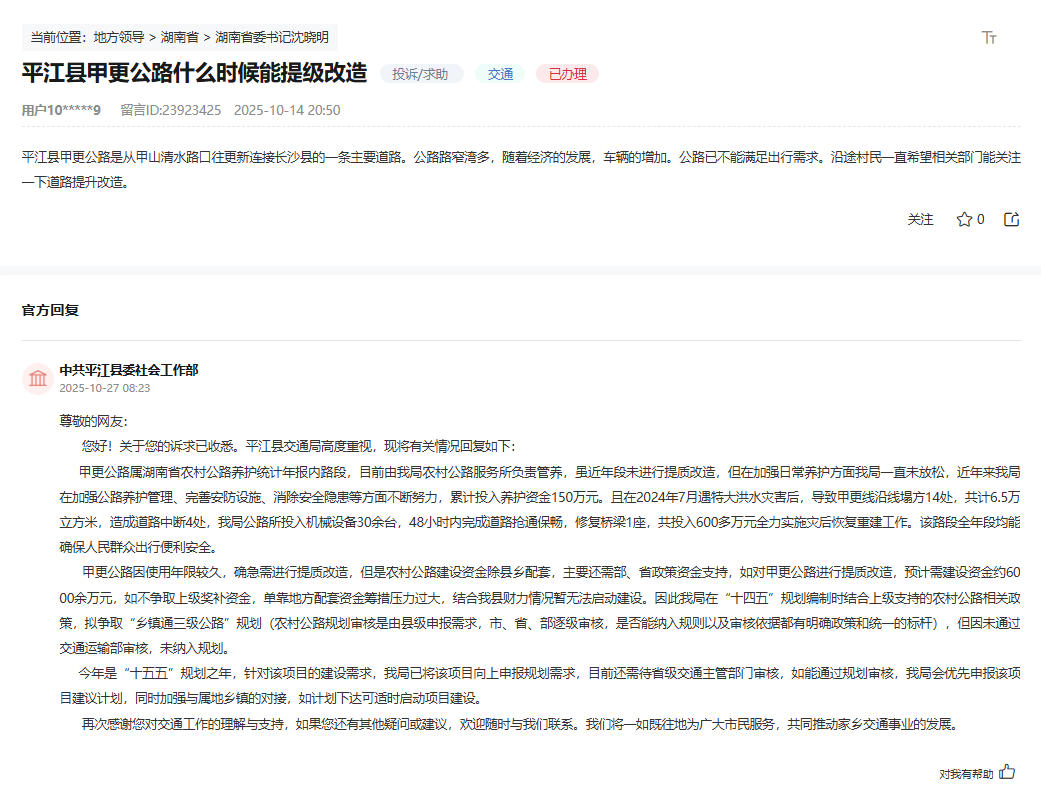Image resolution: width=1041 pixels, height=798 pixels.
Task: Select the 投诉/求助 type tag
Action: (421, 73)
